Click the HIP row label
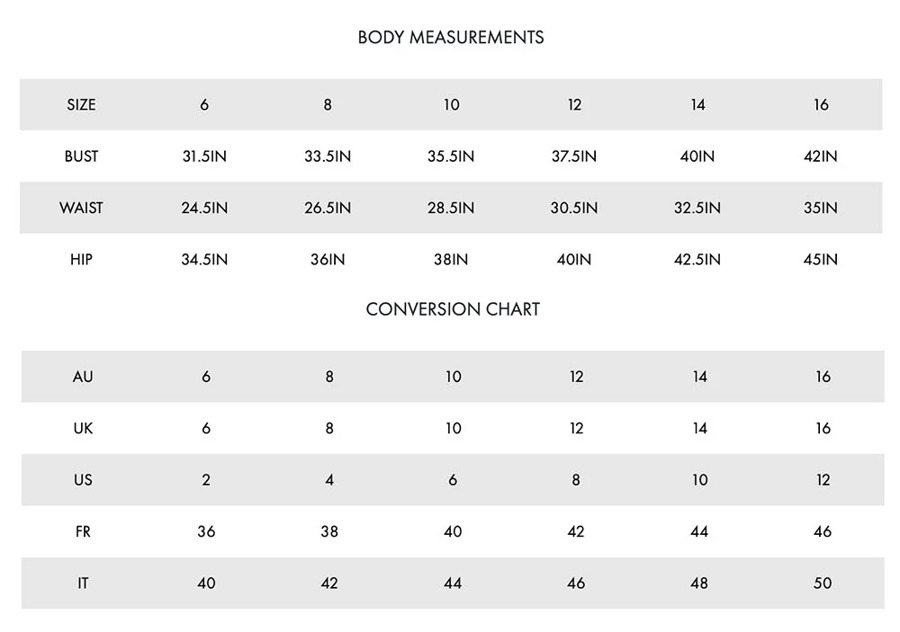900x632 pixels. pos(81,259)
